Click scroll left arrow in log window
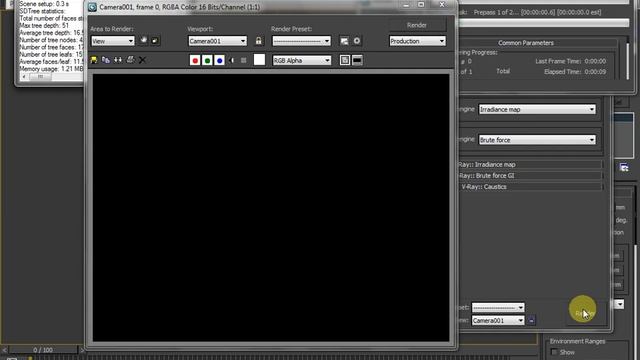The height and width of the screenshot is (360, 640). 24,77
